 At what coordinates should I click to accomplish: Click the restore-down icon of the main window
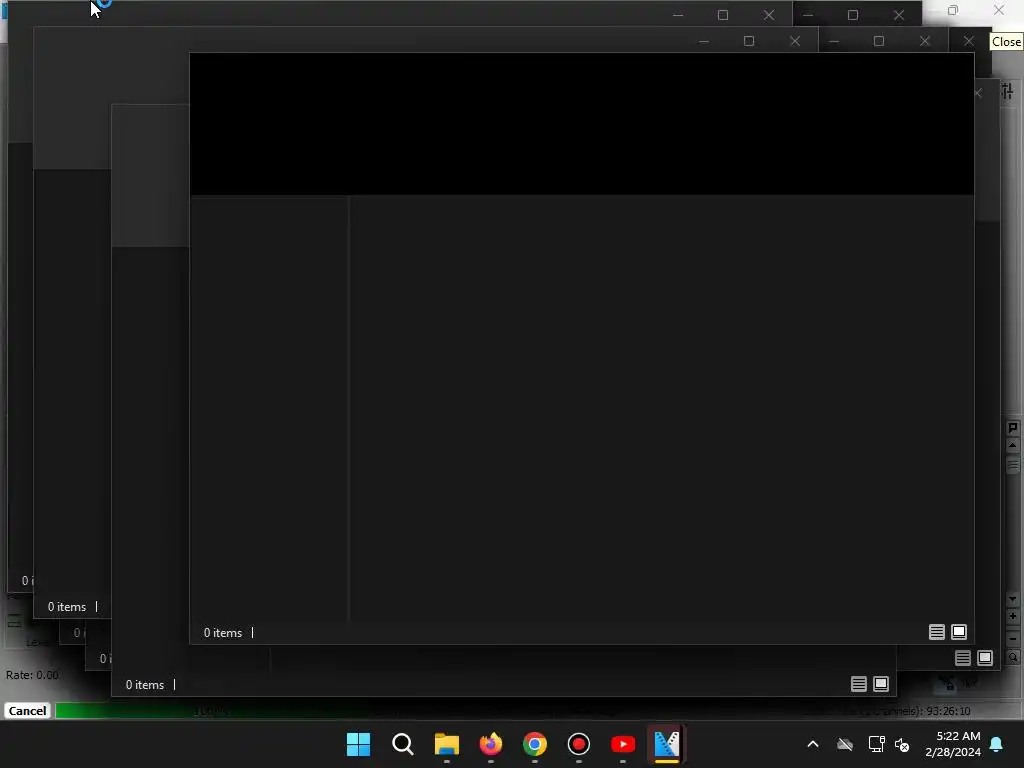click(953, 10)
